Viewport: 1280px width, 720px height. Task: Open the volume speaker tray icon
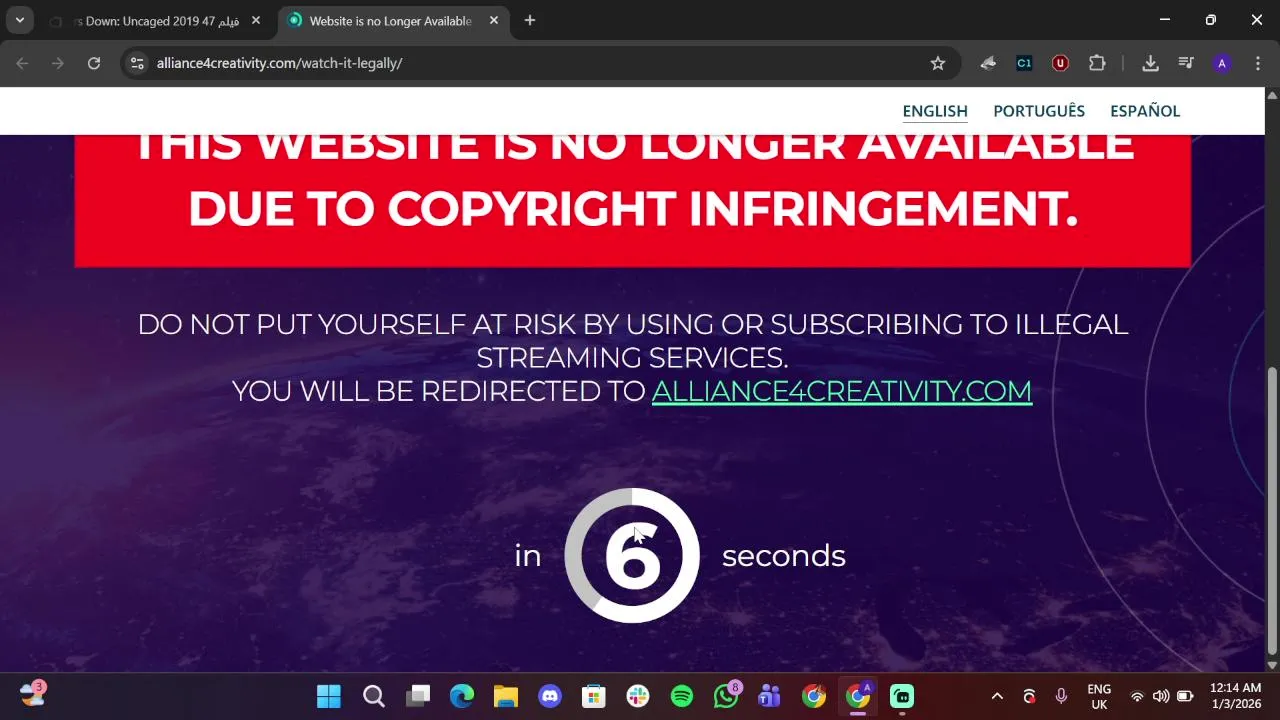click(x=1161, y=697)
